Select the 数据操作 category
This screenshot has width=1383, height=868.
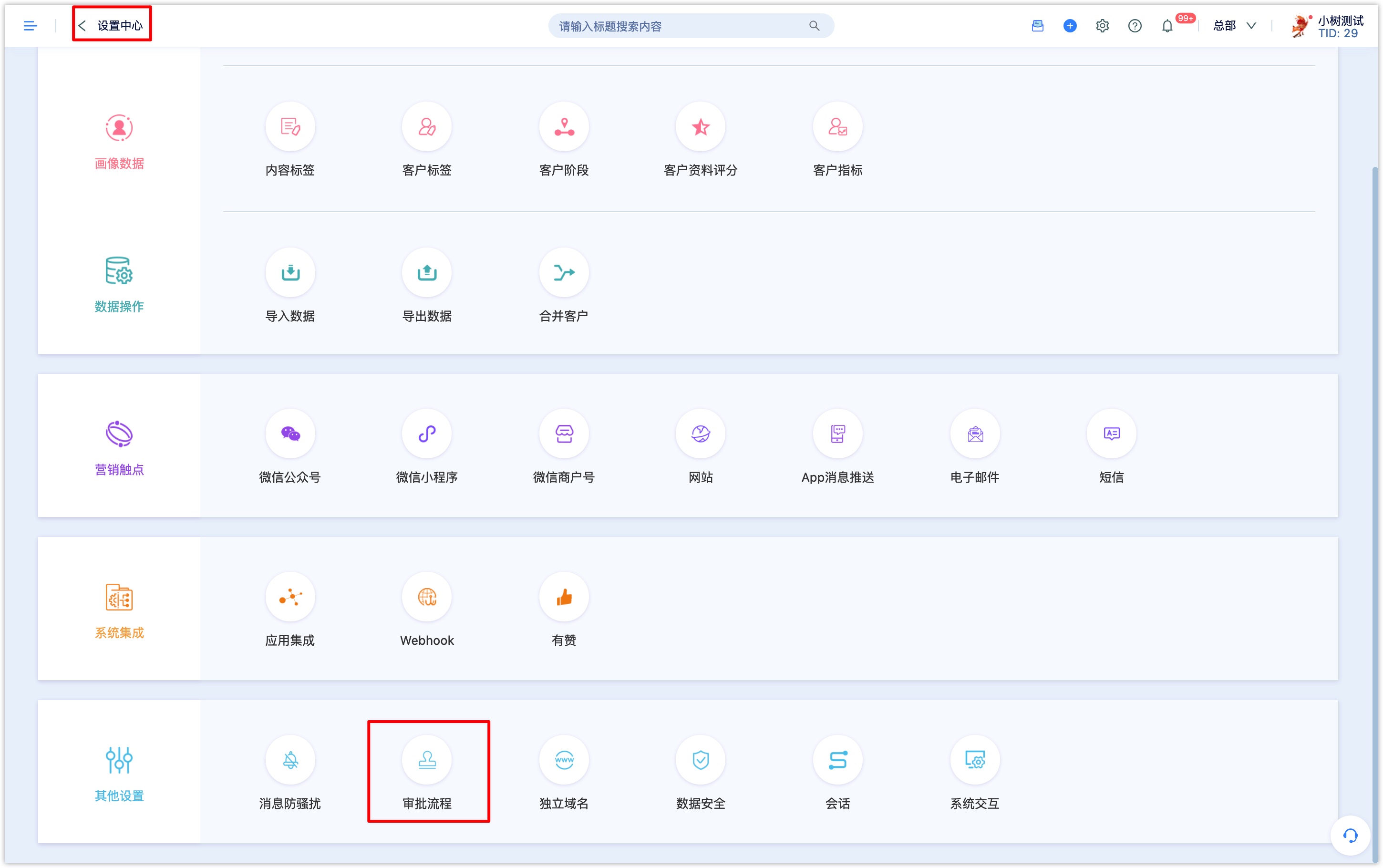[119, 285]
